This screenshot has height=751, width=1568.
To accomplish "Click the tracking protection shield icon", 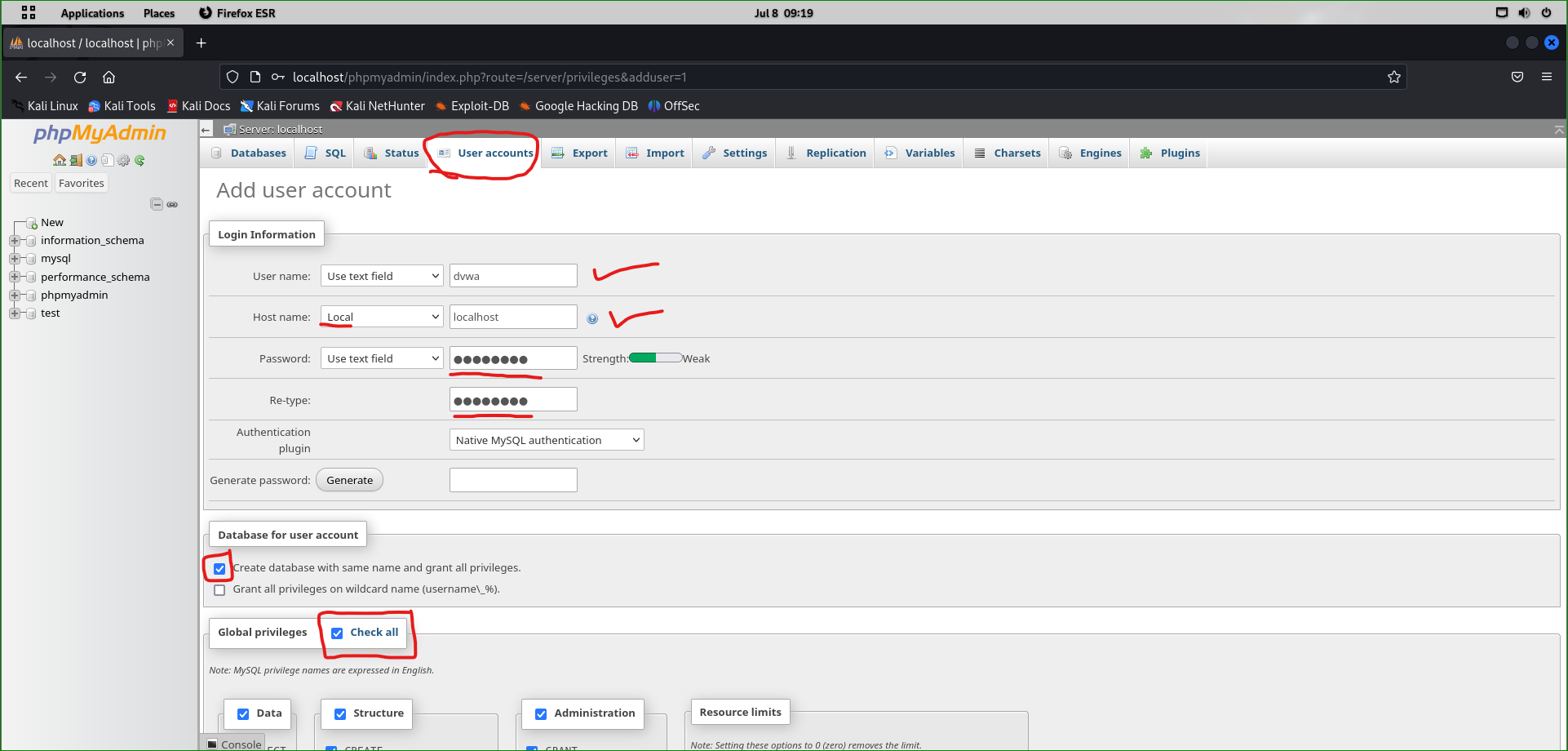I will (233, 77).
